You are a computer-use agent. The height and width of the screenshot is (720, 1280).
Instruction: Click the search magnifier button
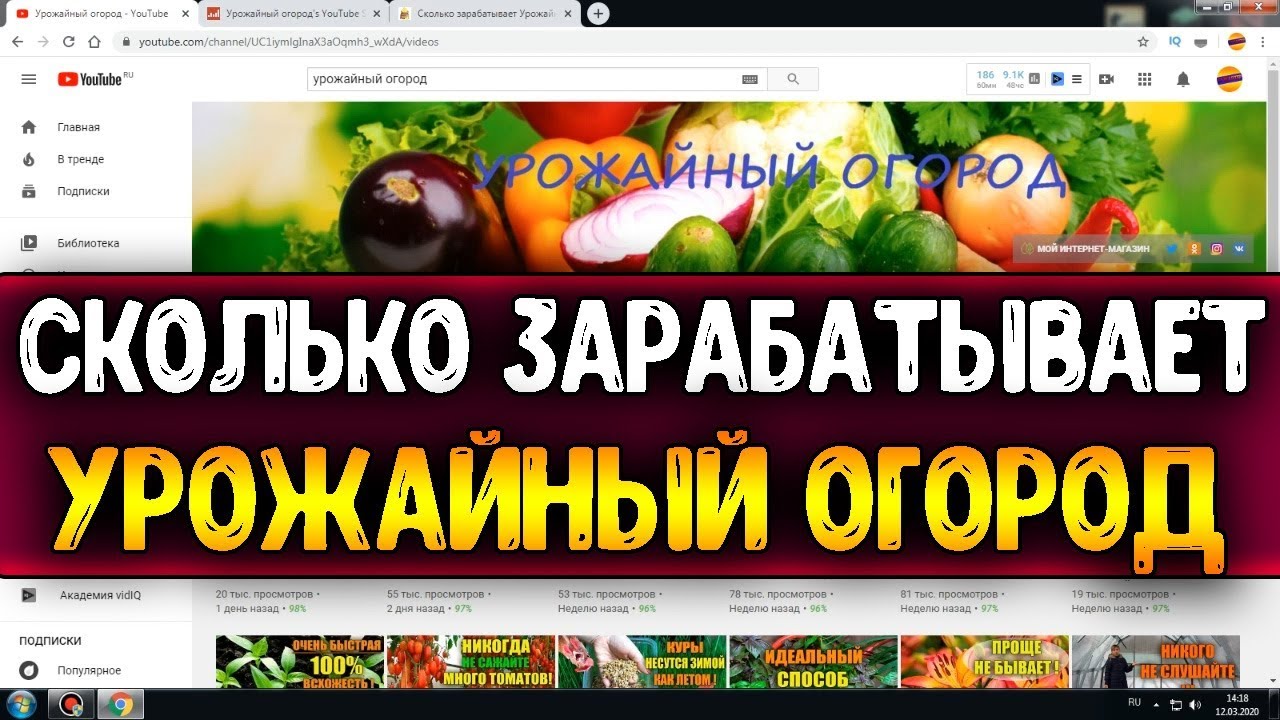point(793,79)
